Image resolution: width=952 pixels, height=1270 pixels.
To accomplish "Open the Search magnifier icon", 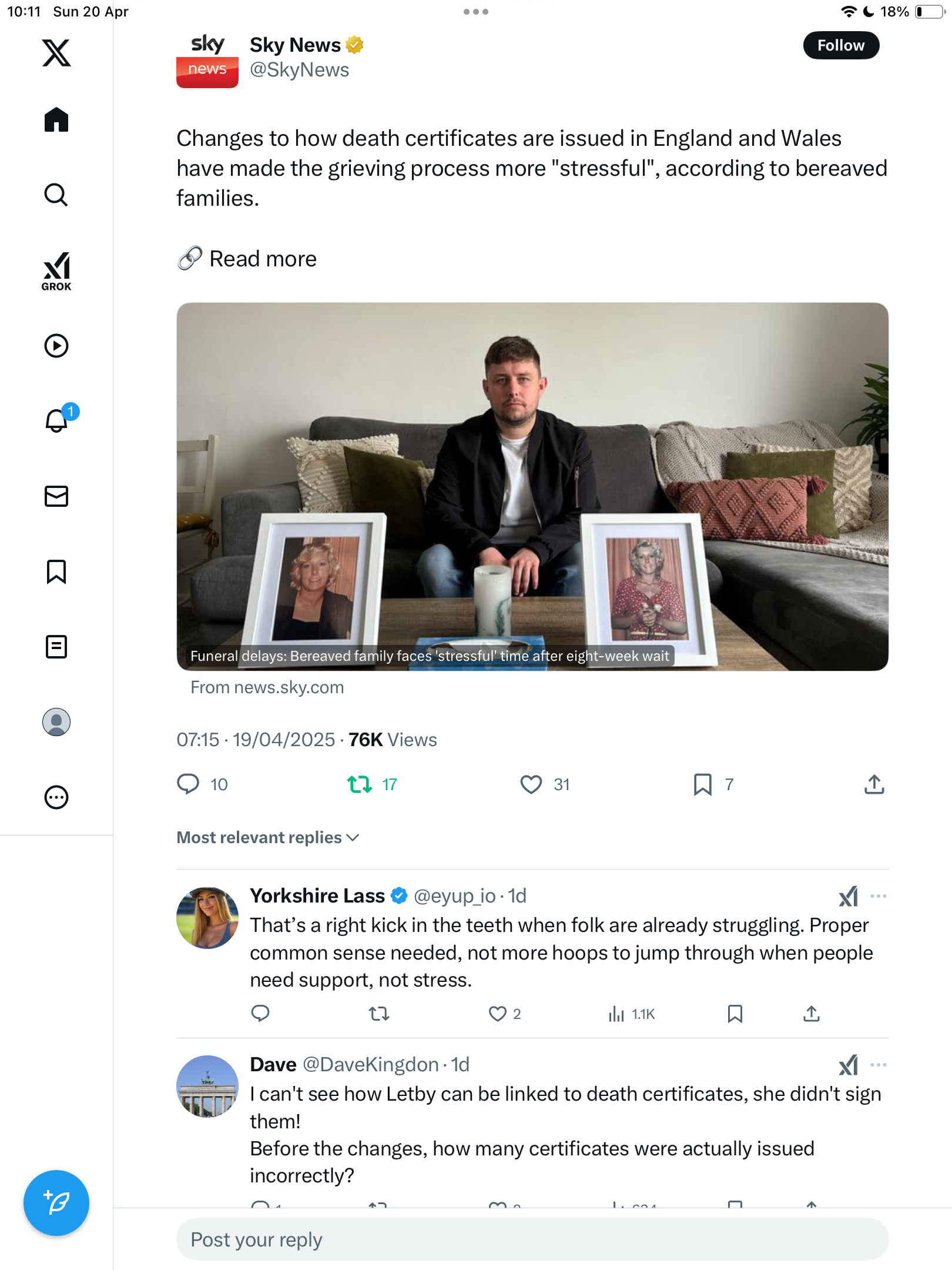I will coord(56,195).
